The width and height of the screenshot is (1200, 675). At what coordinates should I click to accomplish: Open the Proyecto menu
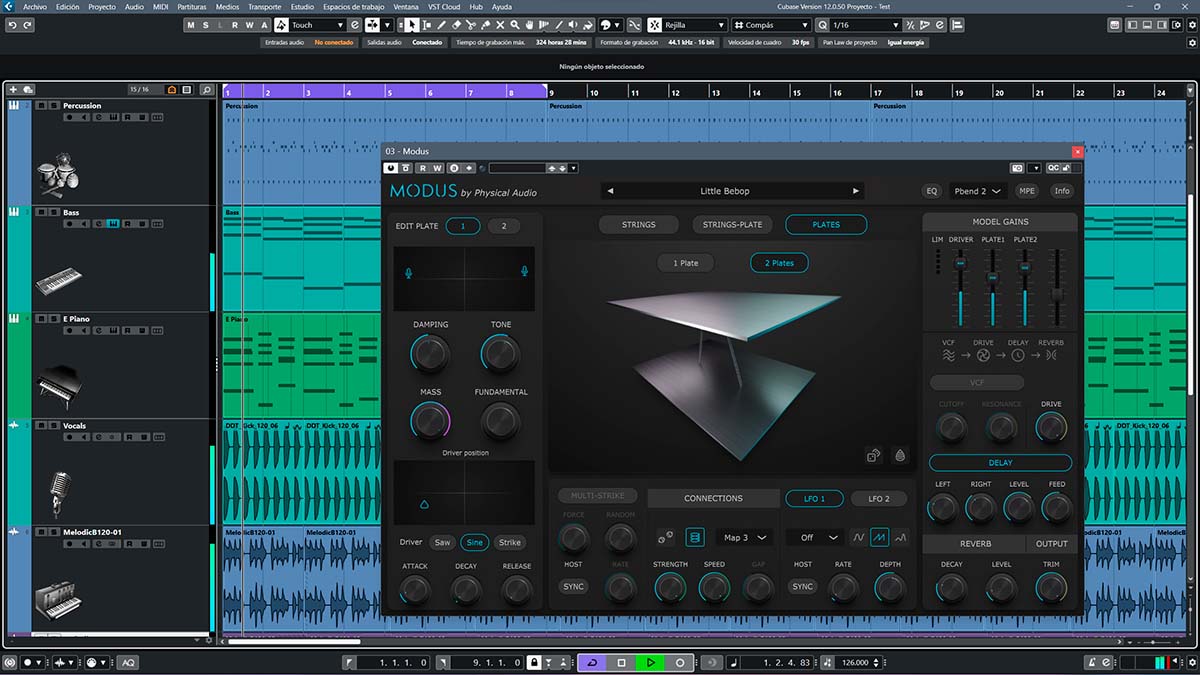(x=101, y=6)
